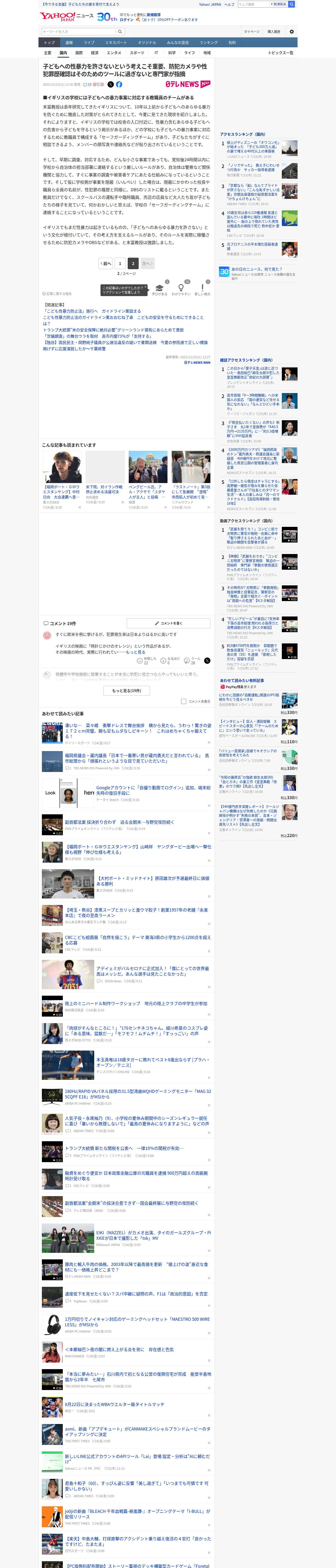Image resolution: width=336 pixels, height=1568 pixels.
Task: Open the エキスパート tab
Action: click(116, 43)
